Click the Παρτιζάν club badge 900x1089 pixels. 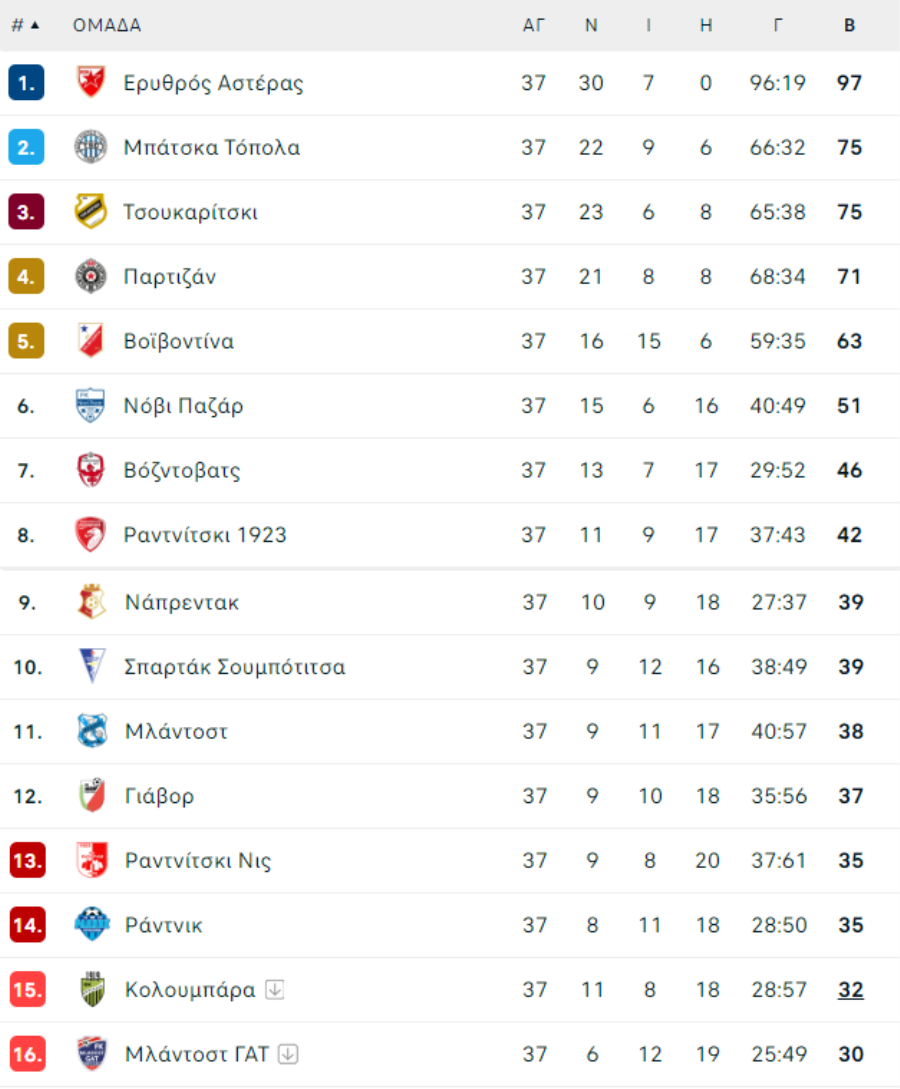point(91,276)
